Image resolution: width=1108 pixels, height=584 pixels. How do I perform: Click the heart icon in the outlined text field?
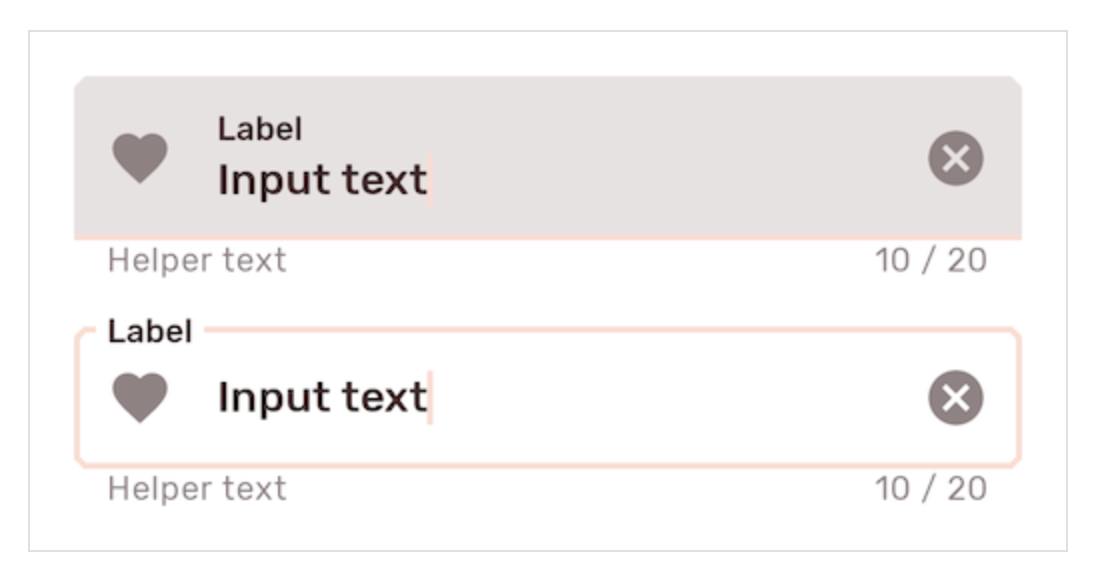(x=140, y=397)
